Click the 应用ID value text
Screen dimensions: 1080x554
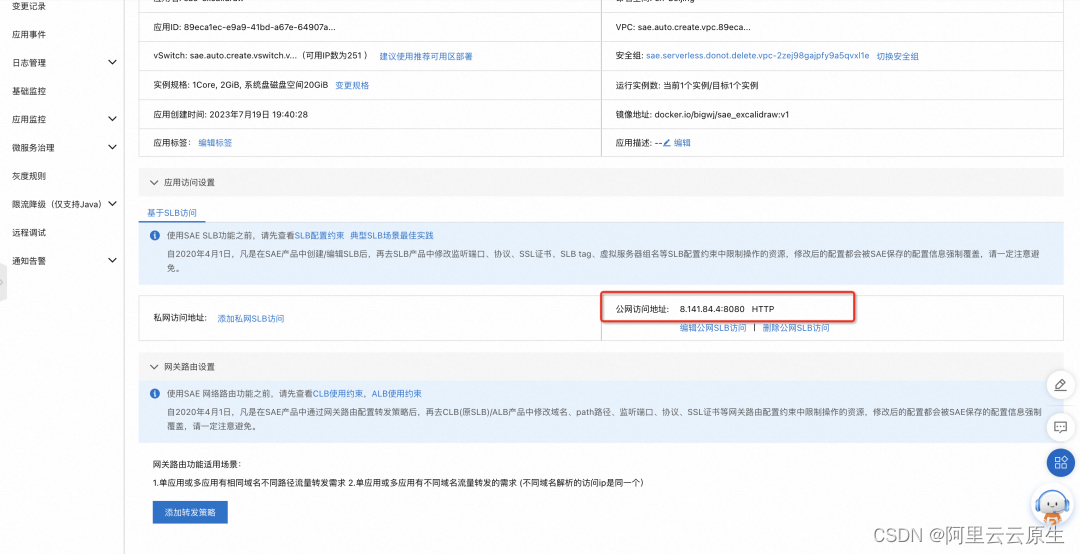(x=261, y=28)
